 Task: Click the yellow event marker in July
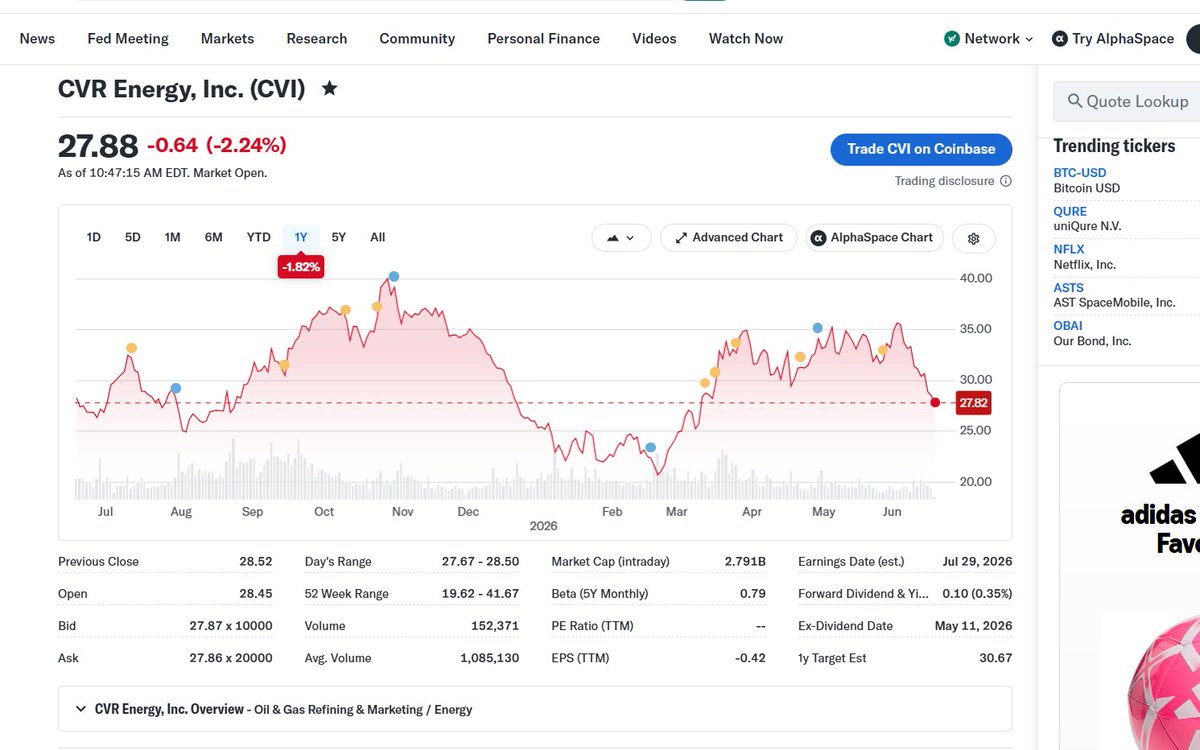pos(131,348)
